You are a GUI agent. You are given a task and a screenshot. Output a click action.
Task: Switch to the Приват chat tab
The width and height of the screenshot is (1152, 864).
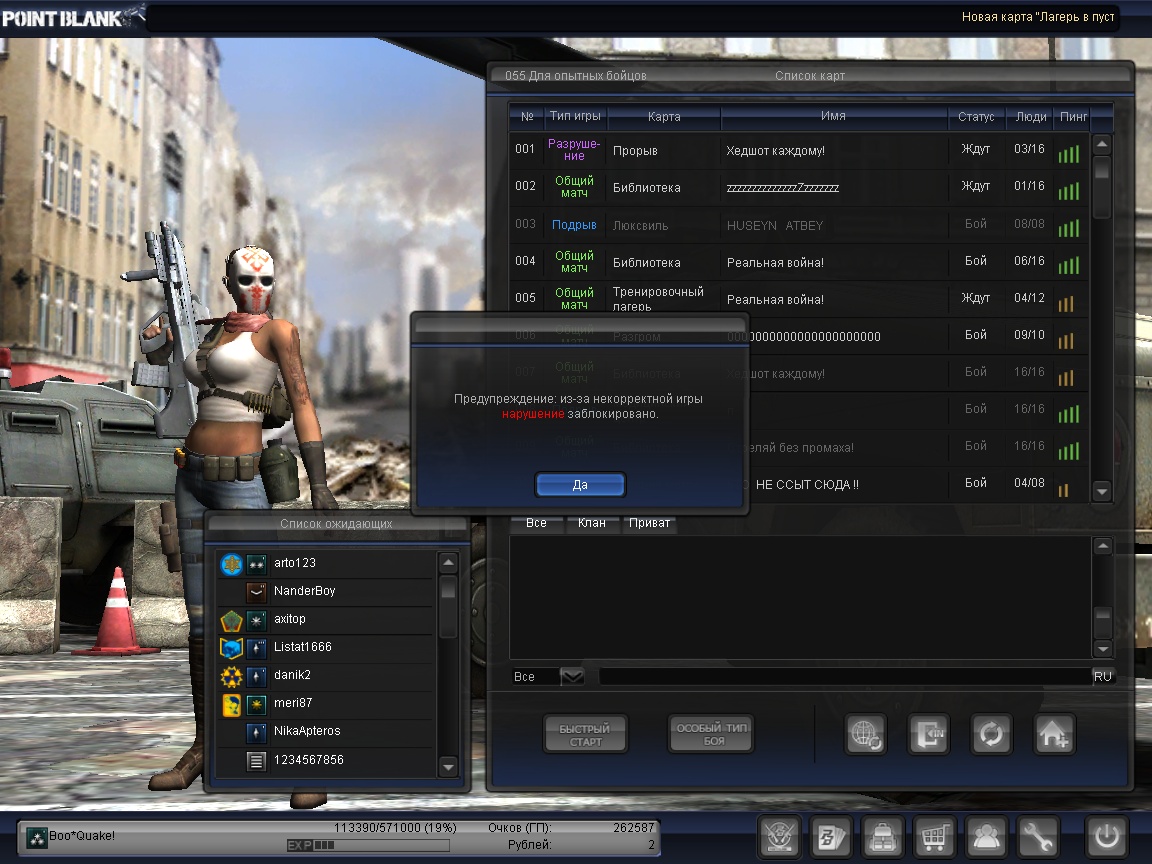649,523
